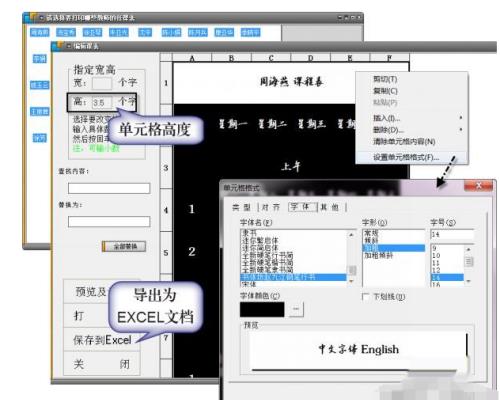This screenshot has height=400, width=500.
Task: Select row header 5
Action: [x=166, y=253]
